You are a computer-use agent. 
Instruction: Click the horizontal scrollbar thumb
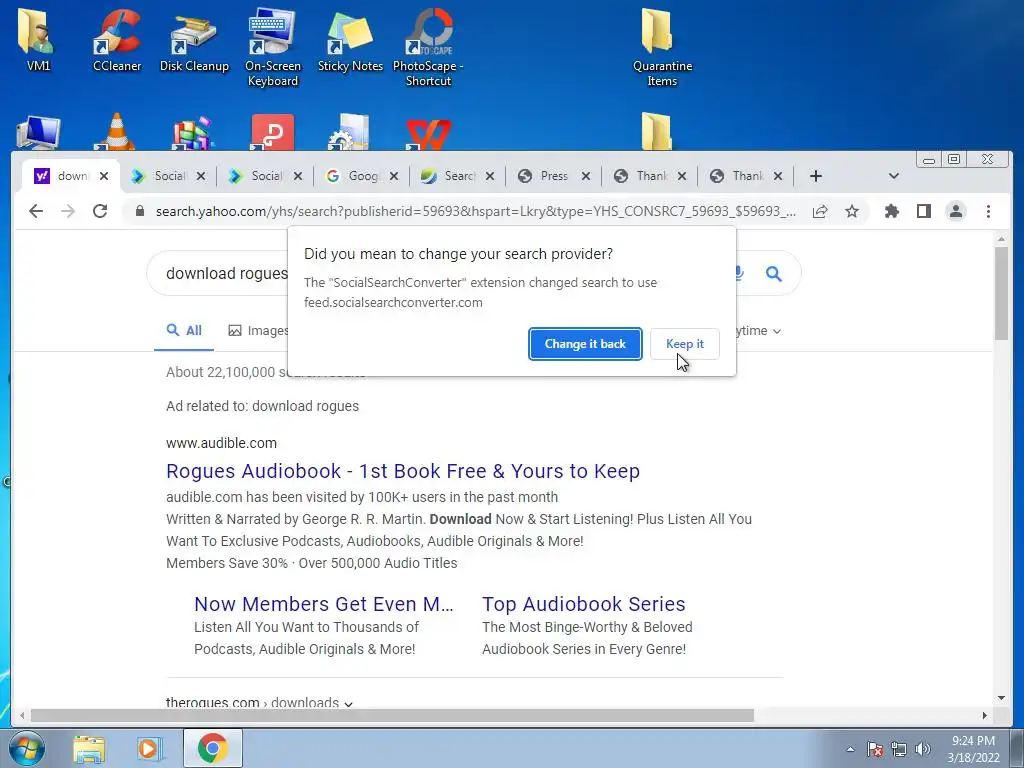[x=392, y=716]
